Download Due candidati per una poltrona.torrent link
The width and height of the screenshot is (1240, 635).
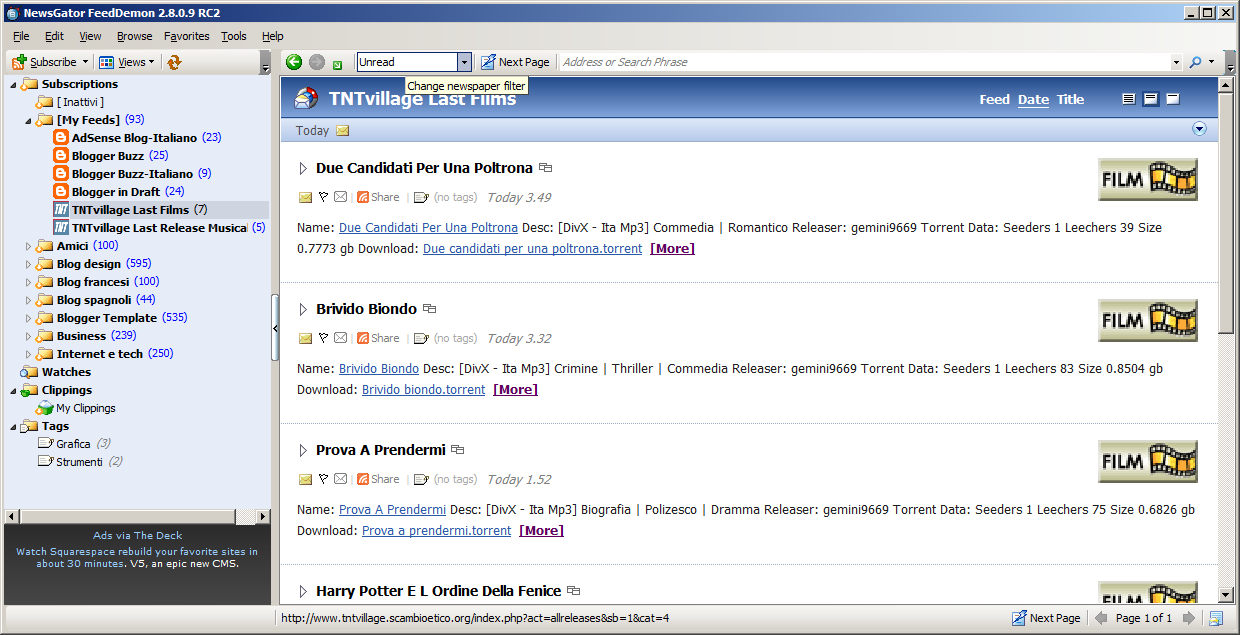532,249
